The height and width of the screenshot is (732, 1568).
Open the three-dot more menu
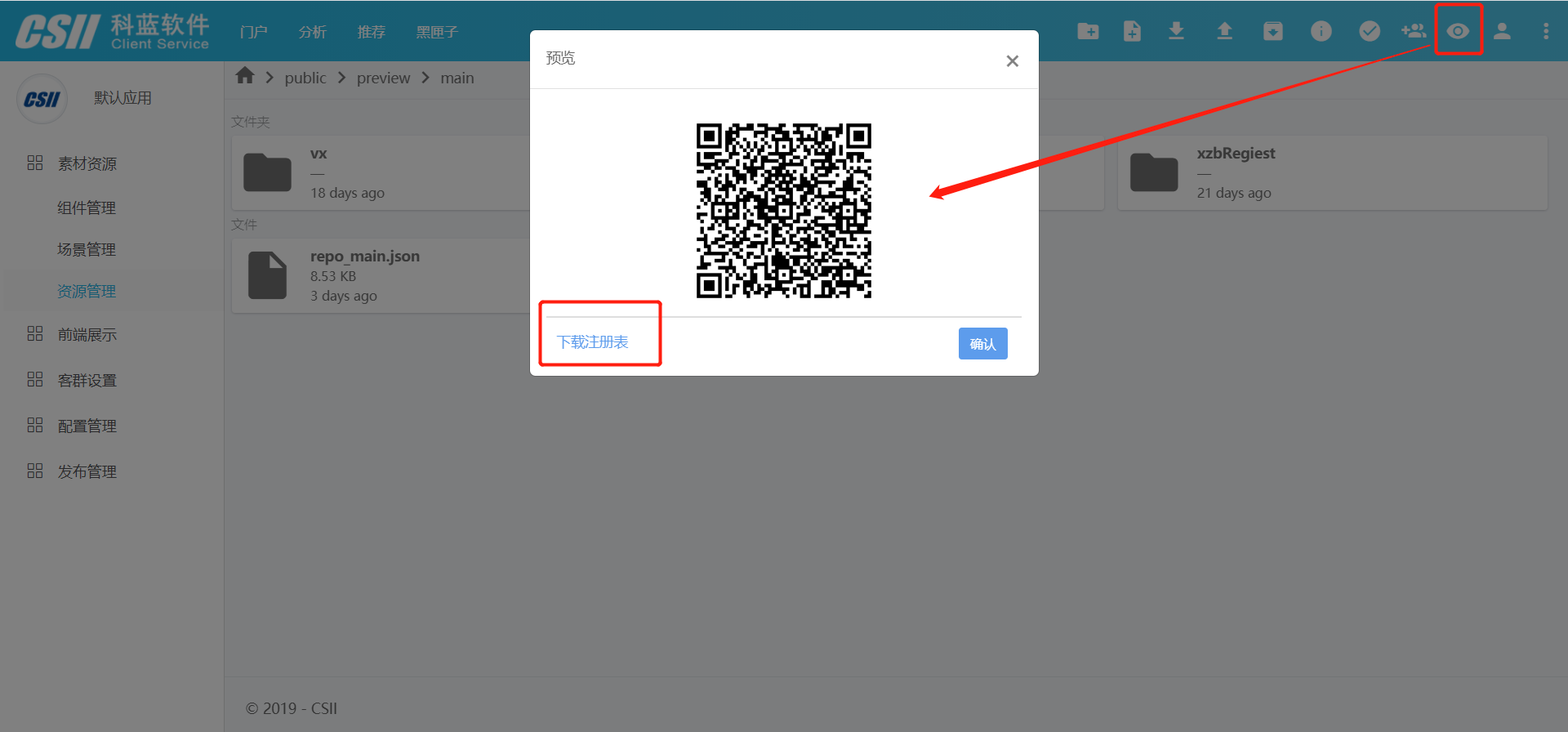pyautogui.click(x=1545, y=31)
